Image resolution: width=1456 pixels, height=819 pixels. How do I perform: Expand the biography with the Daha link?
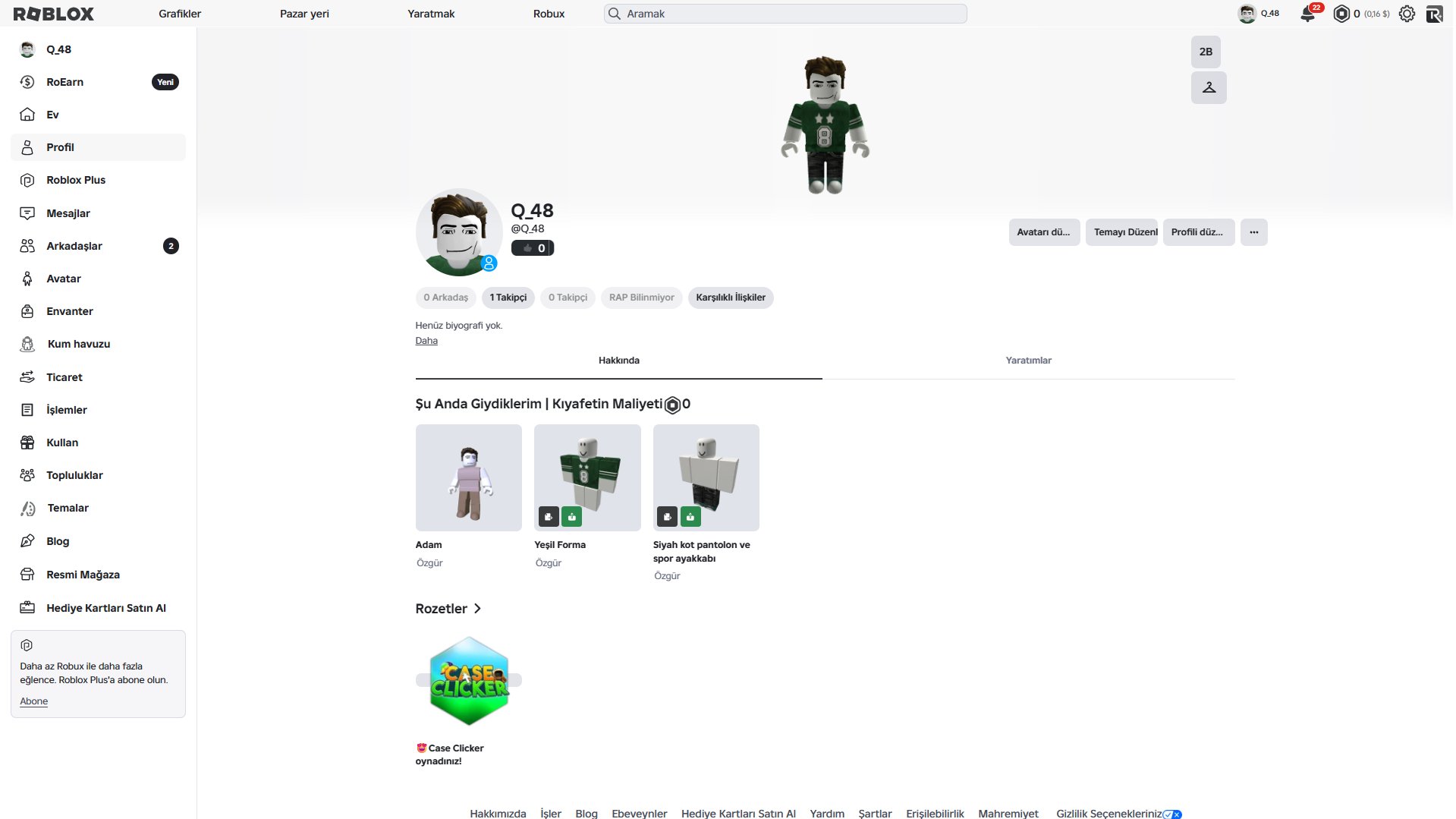point(426,341)
